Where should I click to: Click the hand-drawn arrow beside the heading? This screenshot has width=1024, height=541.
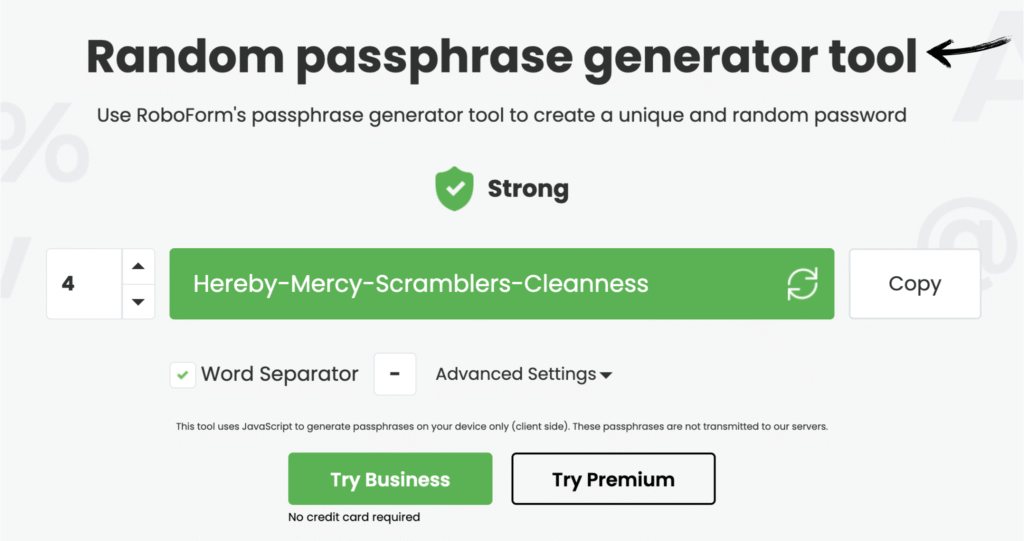click(x=969, y=50)
